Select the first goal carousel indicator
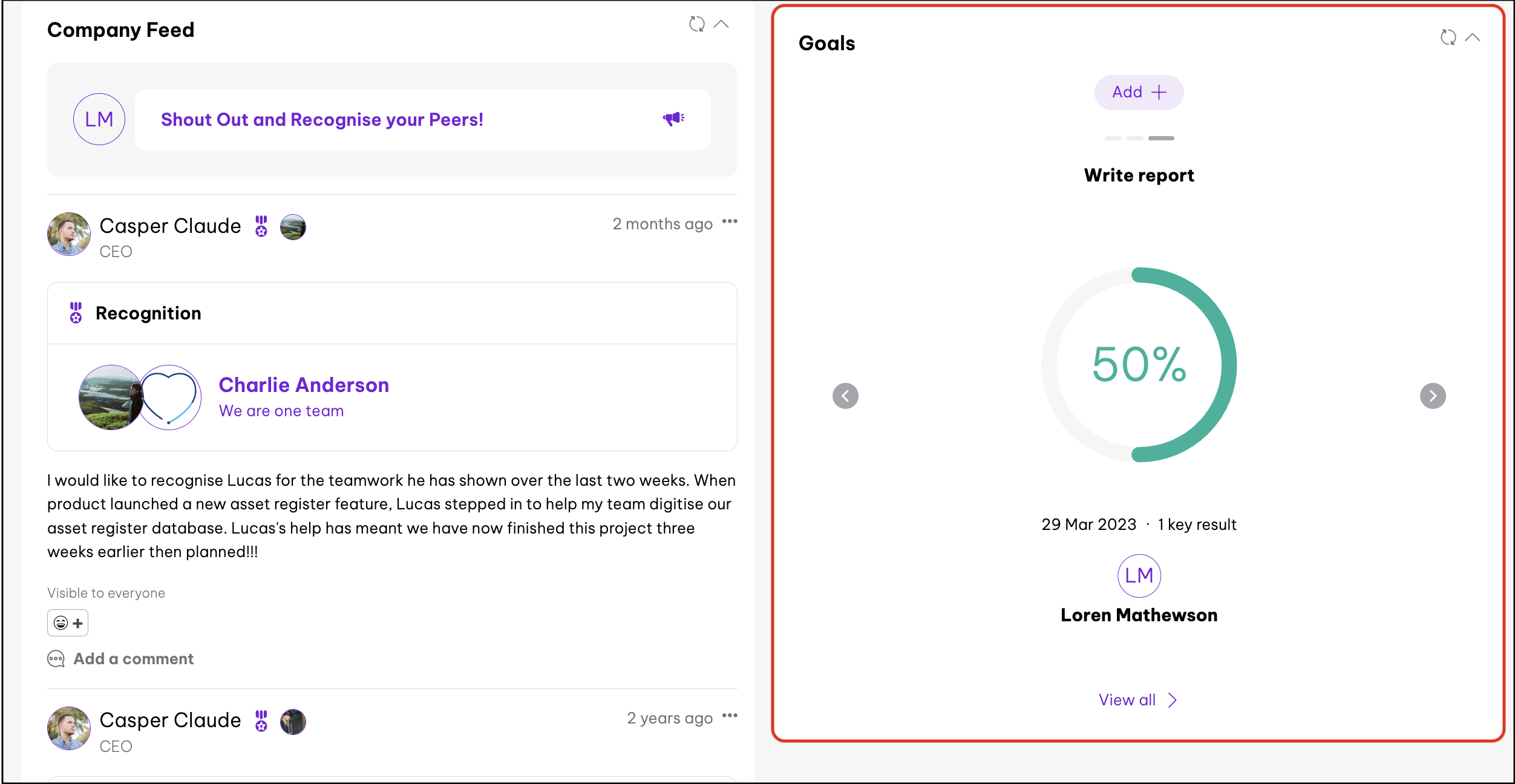The image size is (1515, 784). click(1113, 139)
